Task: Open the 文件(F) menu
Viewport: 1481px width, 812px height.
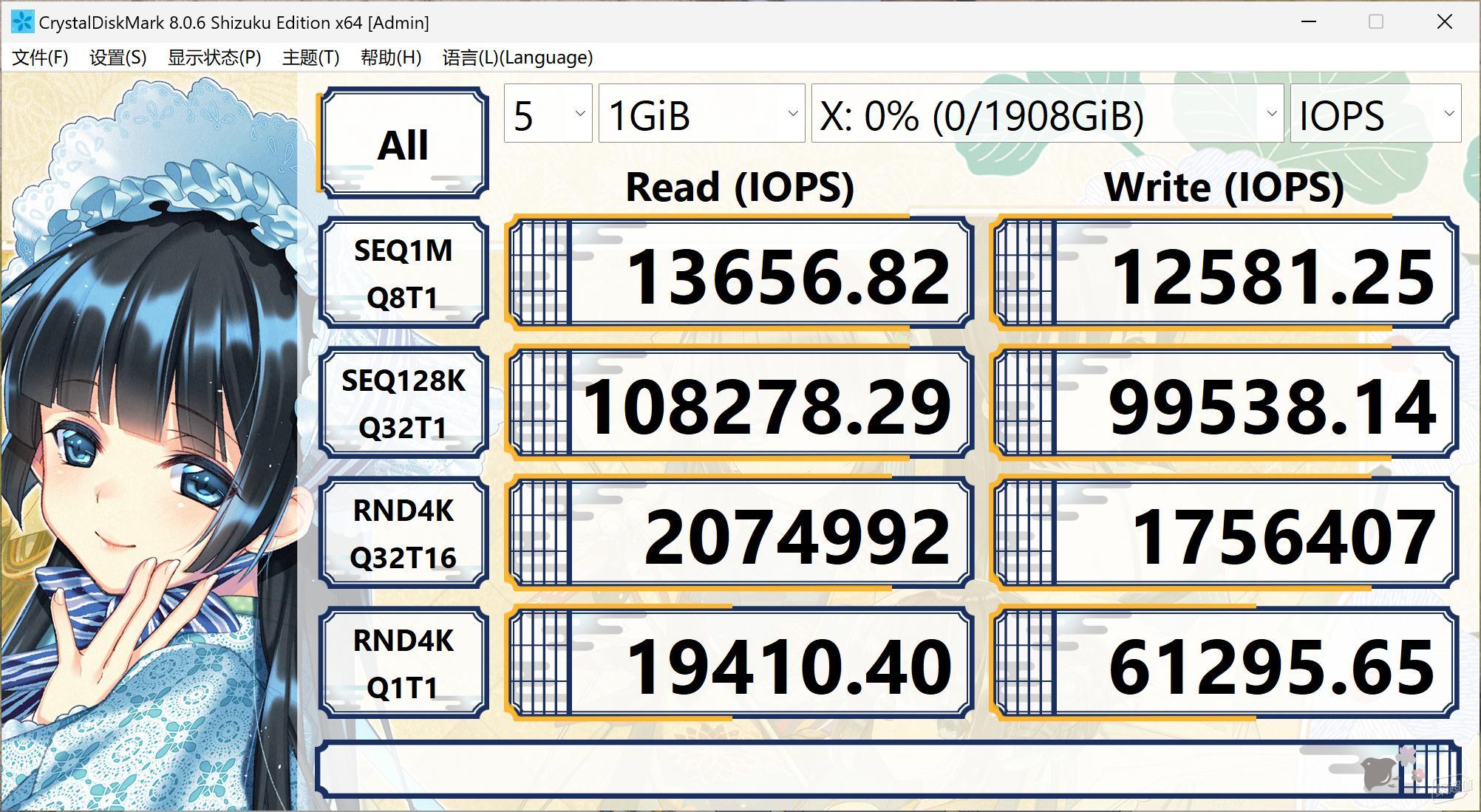Action: (40, 58)
